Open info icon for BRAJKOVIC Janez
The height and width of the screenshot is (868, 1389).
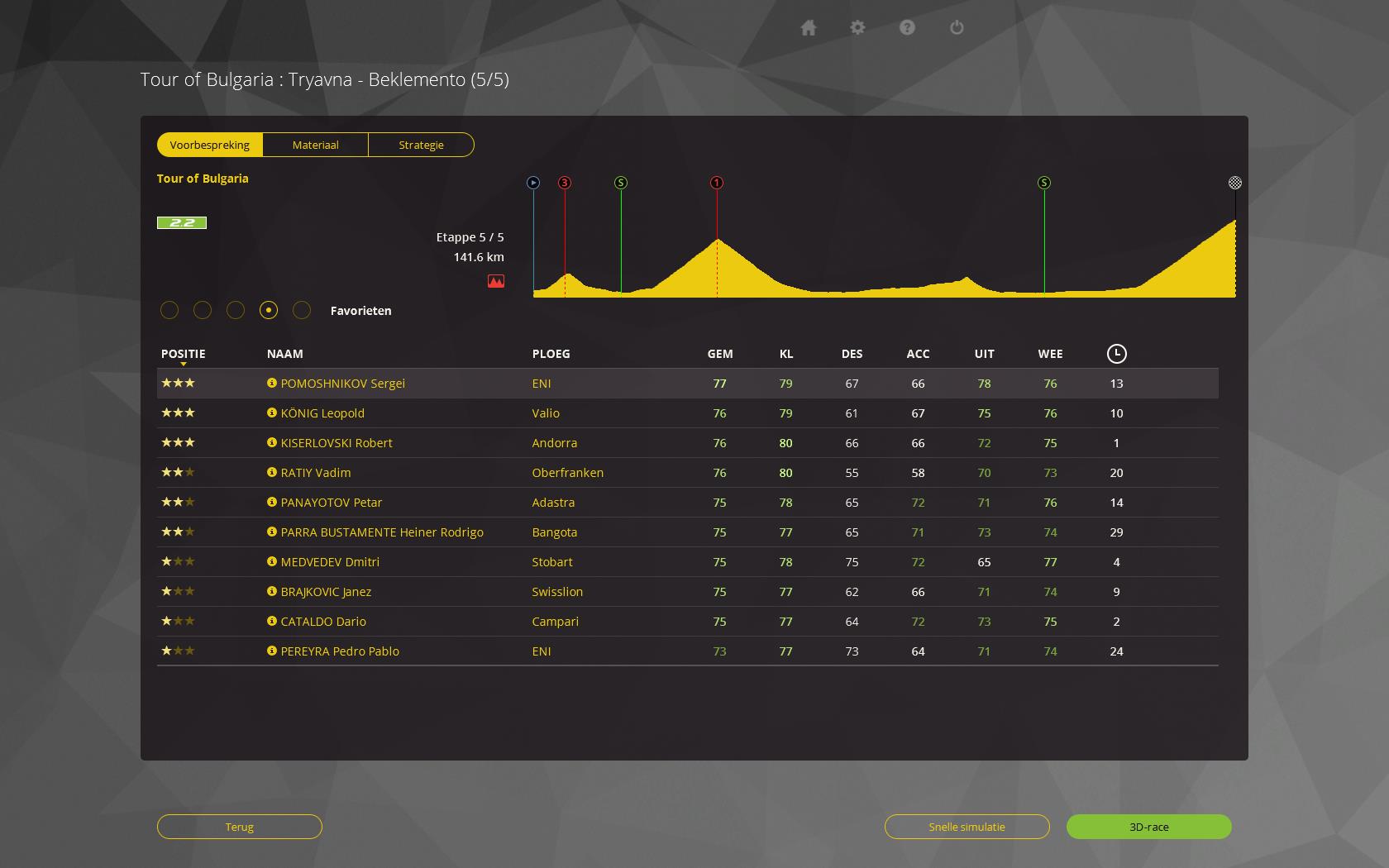coord(271,591)
